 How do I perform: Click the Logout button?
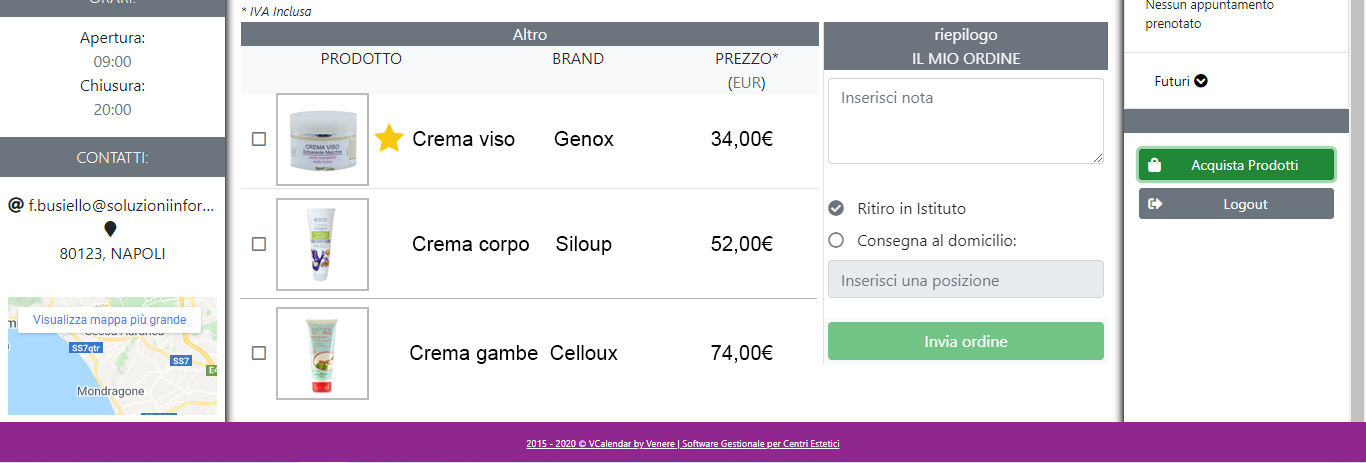tap(1236, 204)
